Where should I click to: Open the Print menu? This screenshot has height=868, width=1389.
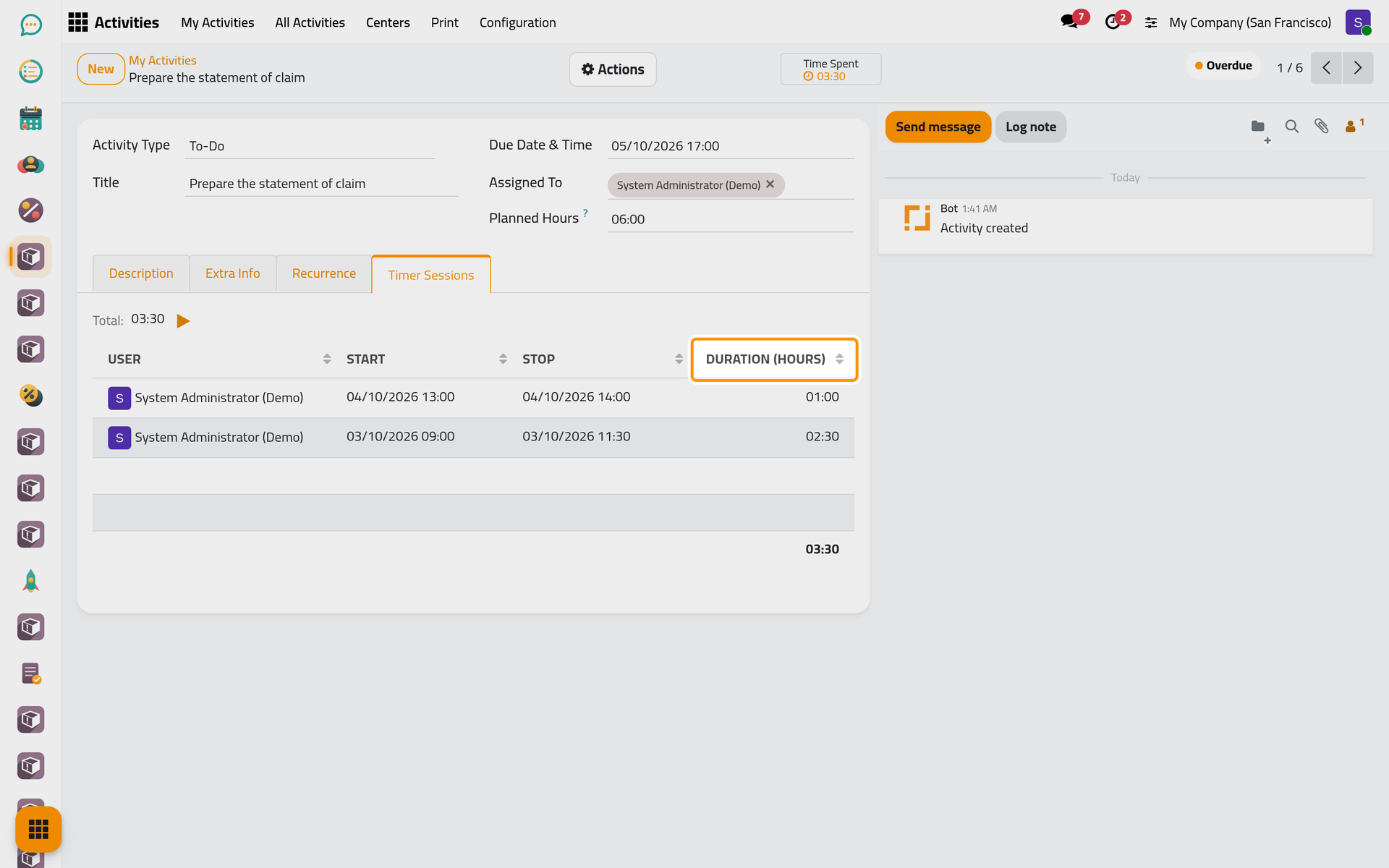pos(445,22)
